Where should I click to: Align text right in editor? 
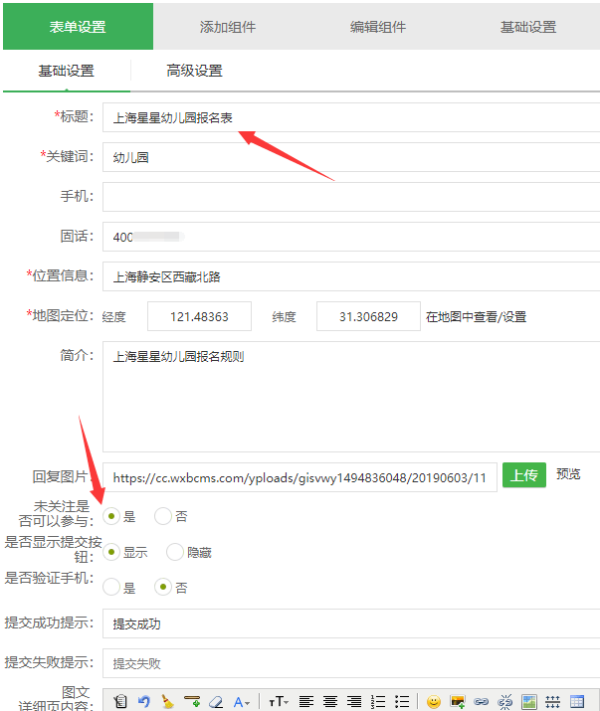click(354, 701)
